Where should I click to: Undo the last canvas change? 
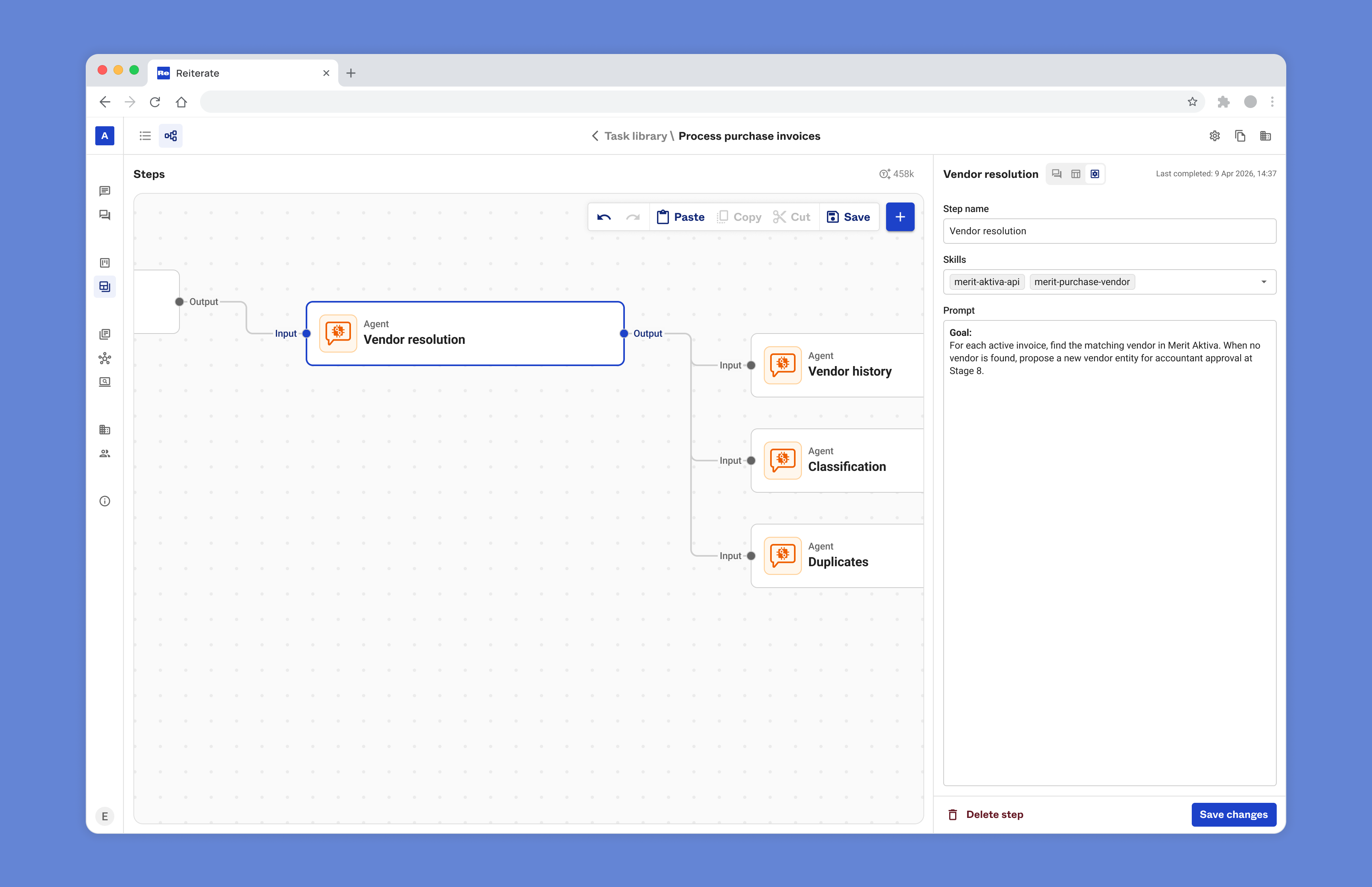[604, 217]
